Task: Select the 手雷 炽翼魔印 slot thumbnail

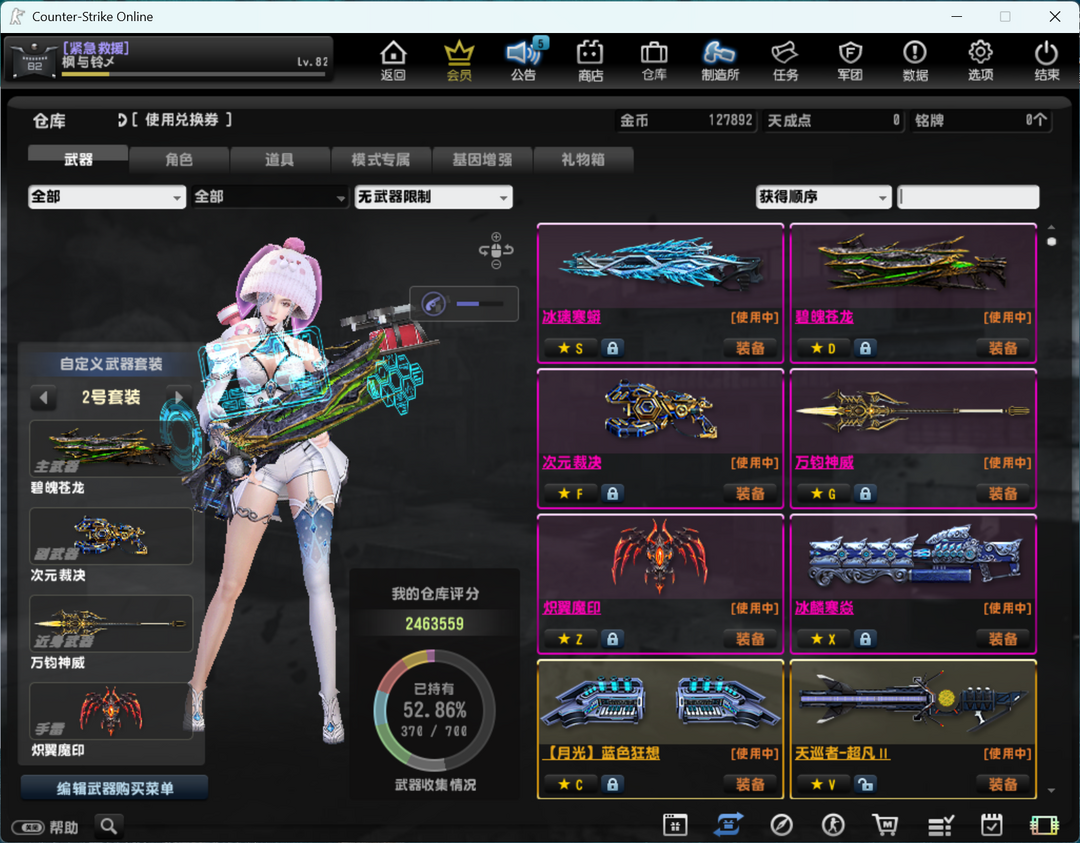Action: [x=111, y=711]
